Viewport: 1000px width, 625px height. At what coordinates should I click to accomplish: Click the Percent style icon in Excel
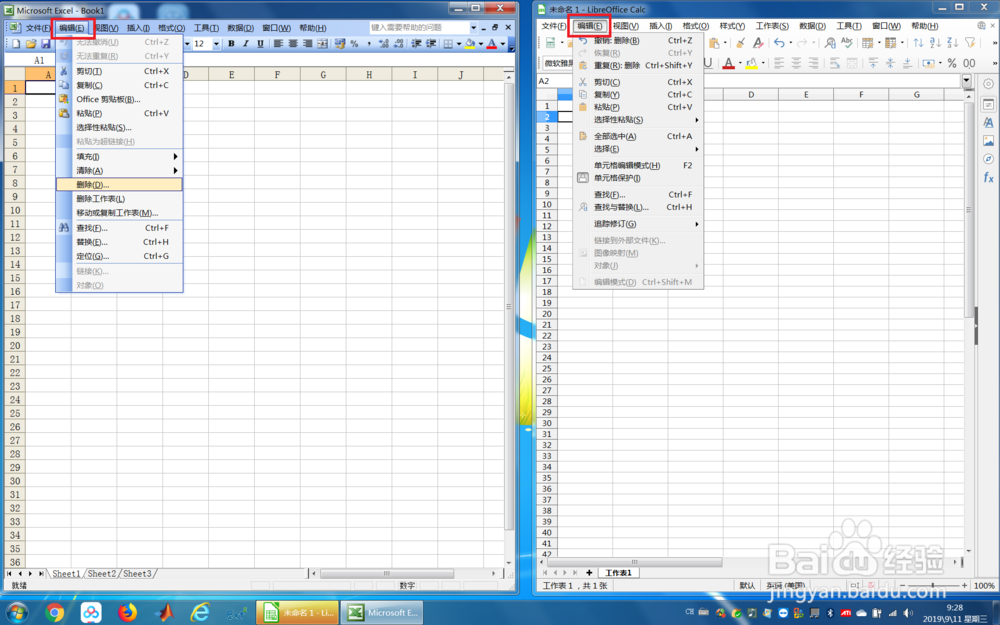coord(354,44)
